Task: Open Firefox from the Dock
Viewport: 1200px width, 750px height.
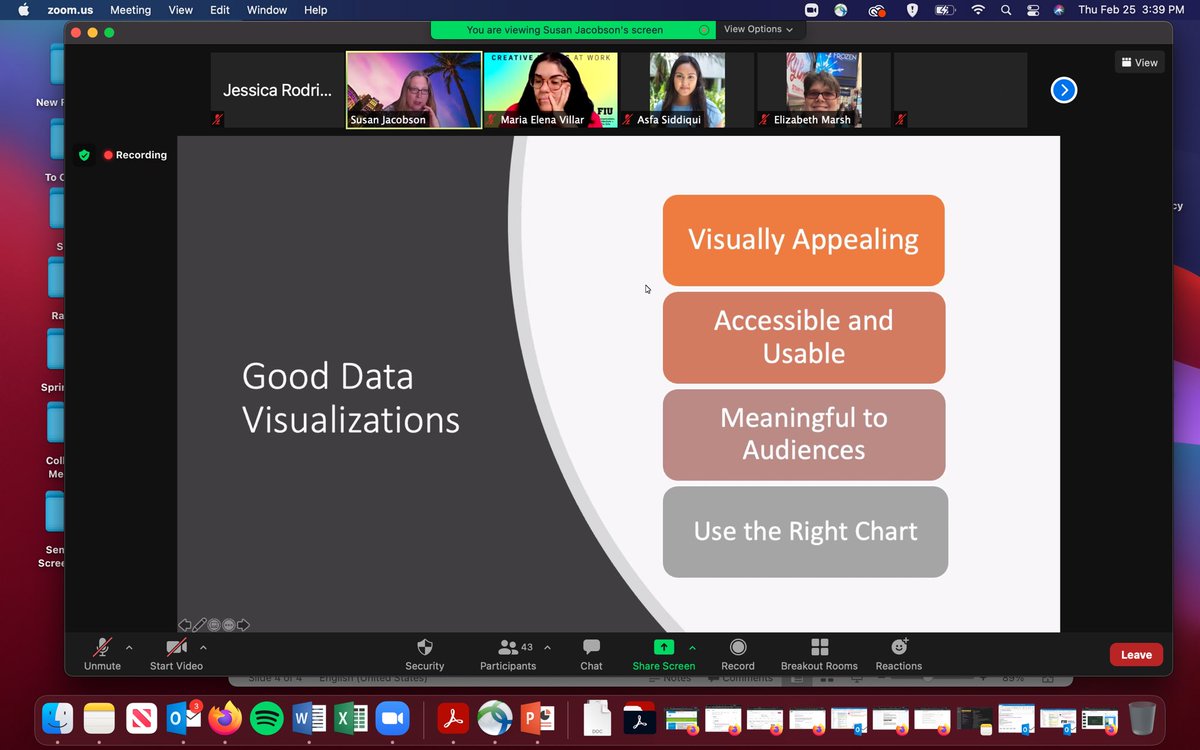Action: tap(225, 718)
